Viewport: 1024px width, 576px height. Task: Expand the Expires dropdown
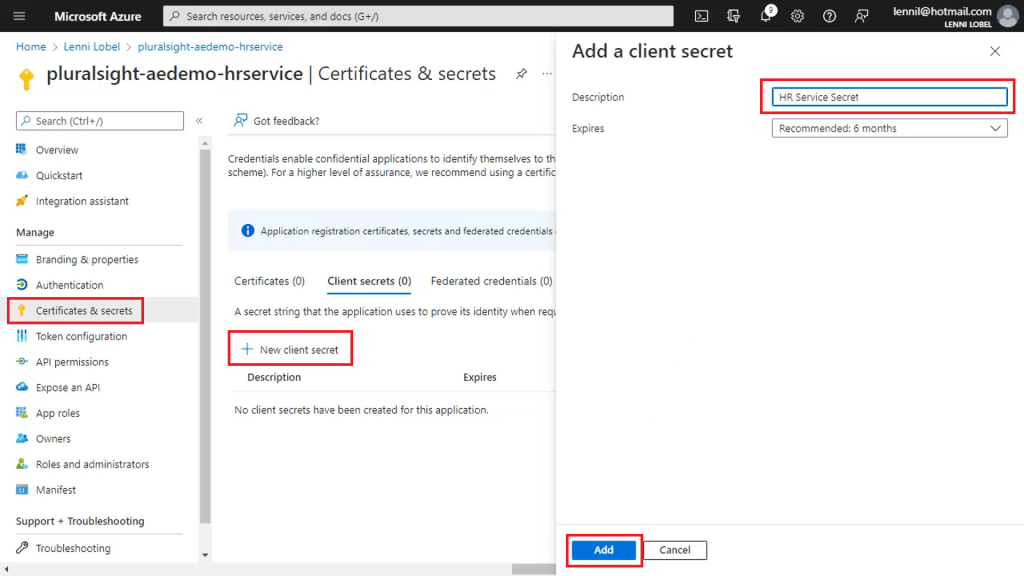[889, 128]
